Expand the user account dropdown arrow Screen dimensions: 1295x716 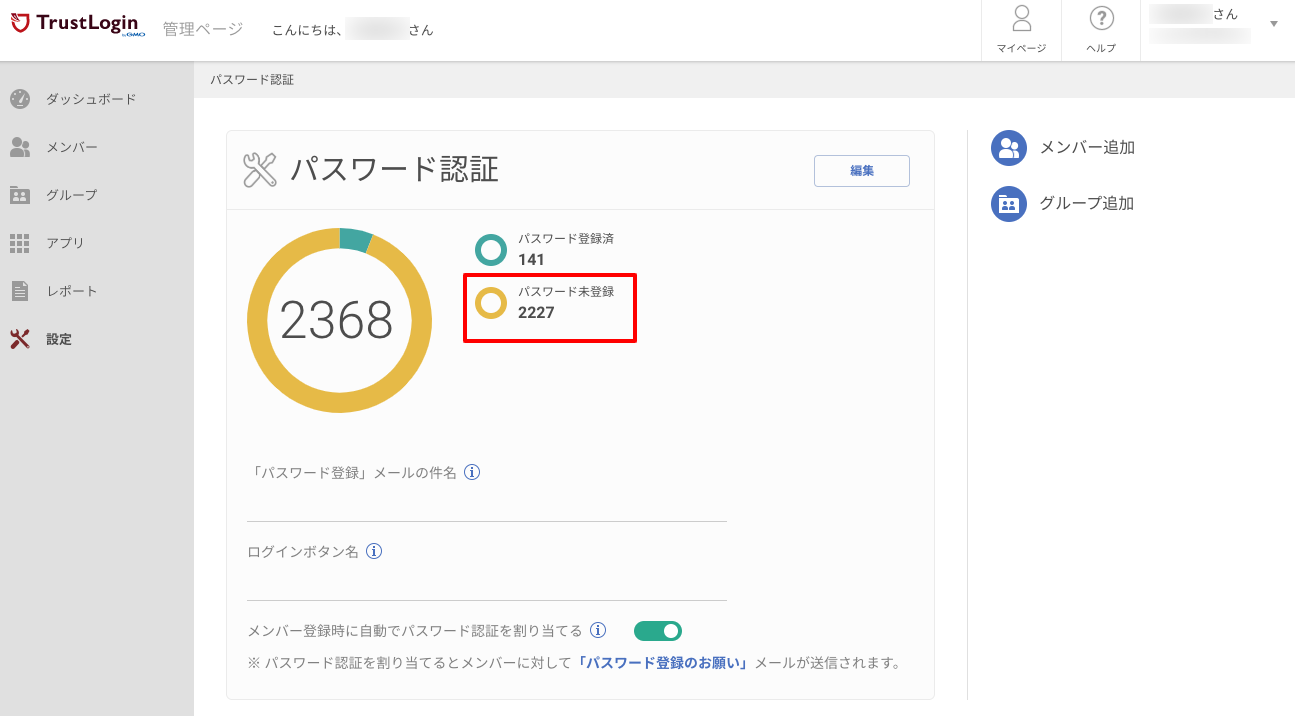point(1274,24)
